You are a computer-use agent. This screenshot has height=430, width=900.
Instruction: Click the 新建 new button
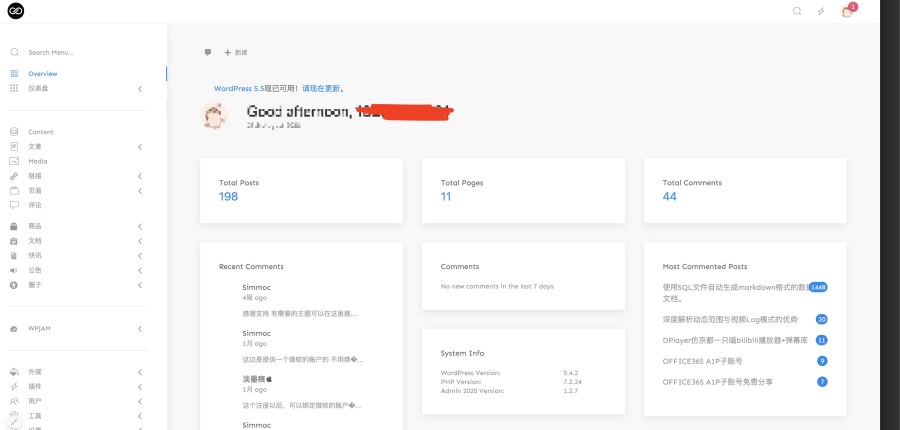[x=236, y=52]
